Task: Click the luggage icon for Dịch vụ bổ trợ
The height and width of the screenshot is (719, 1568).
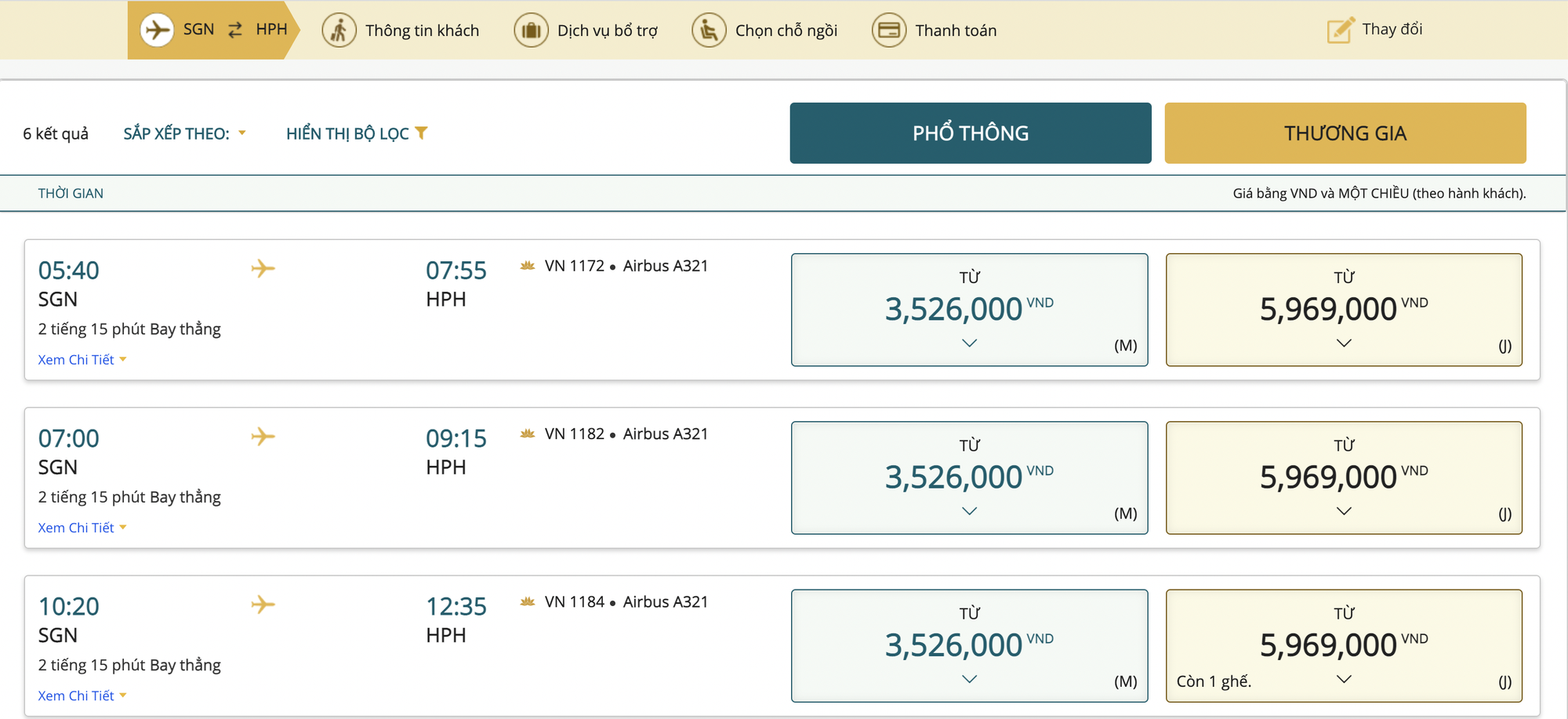Action: (x=531, y=31)
